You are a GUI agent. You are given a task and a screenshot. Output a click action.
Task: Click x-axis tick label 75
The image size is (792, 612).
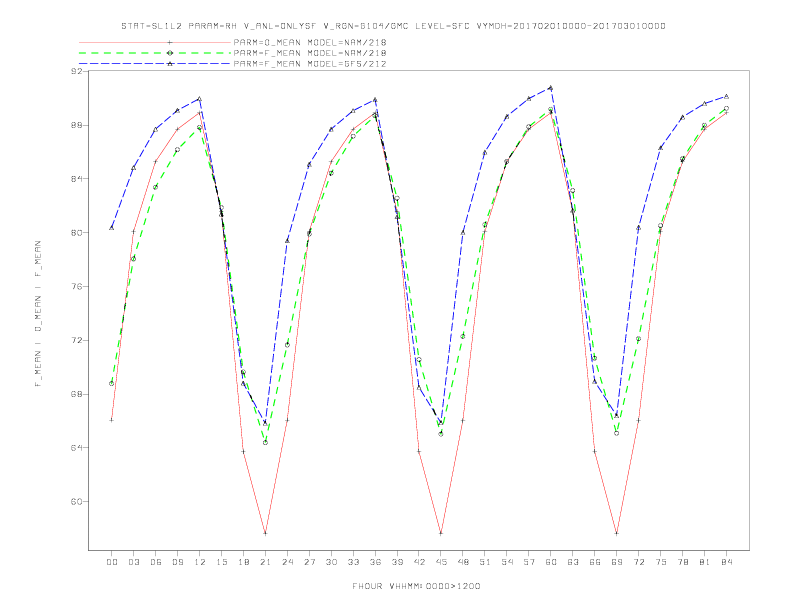click(x=661, y=562)
